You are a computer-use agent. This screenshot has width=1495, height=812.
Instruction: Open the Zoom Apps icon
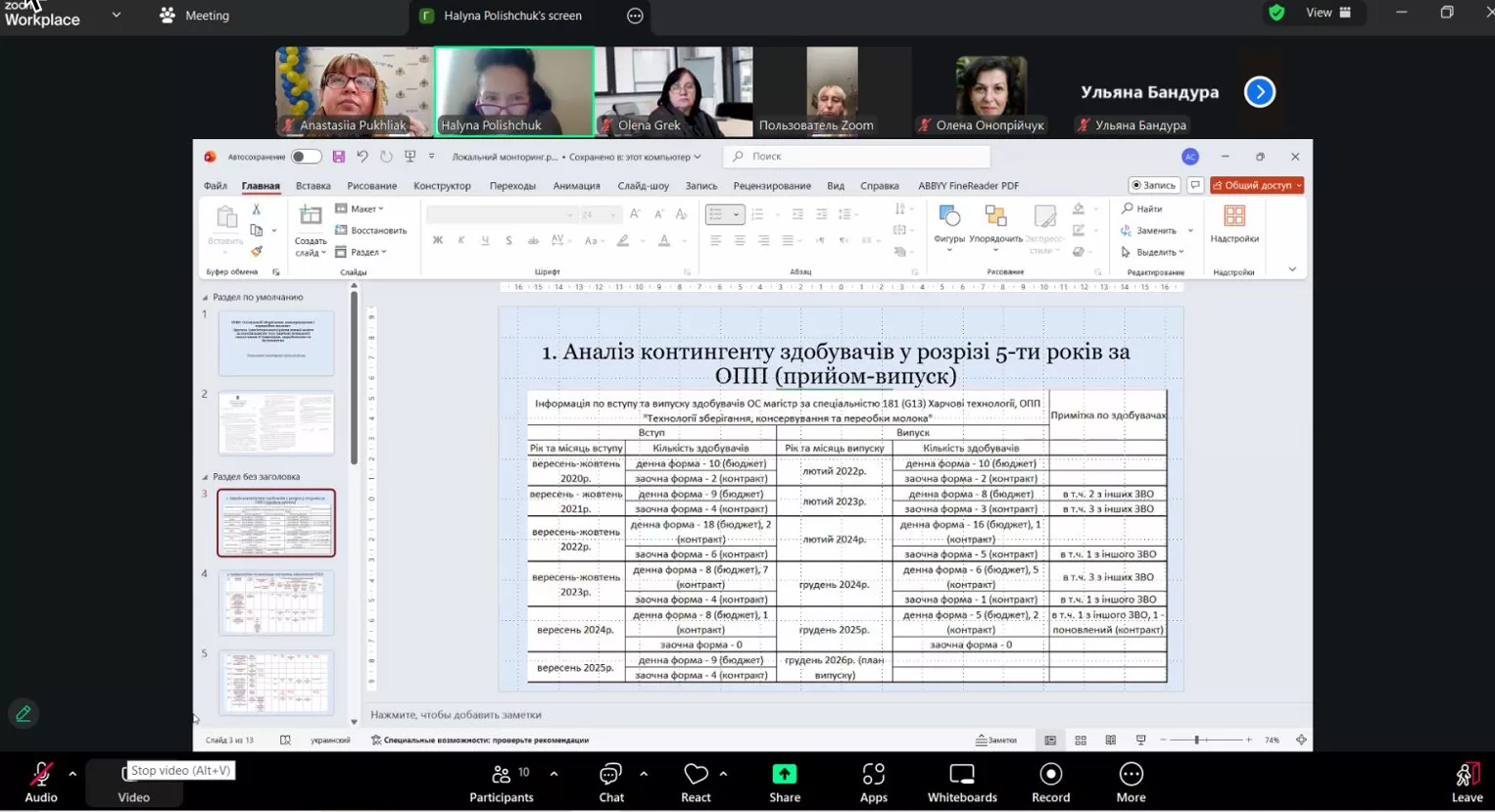873,775
